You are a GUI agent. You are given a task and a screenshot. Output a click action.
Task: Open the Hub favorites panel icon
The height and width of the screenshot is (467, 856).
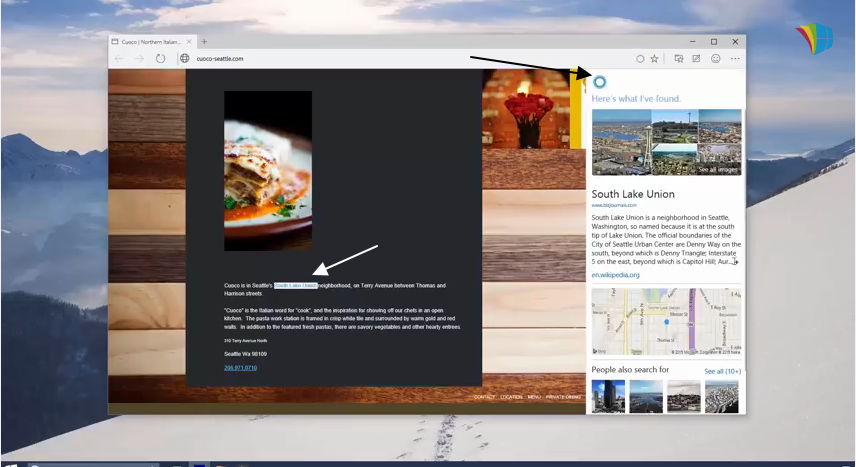point(679,58)
